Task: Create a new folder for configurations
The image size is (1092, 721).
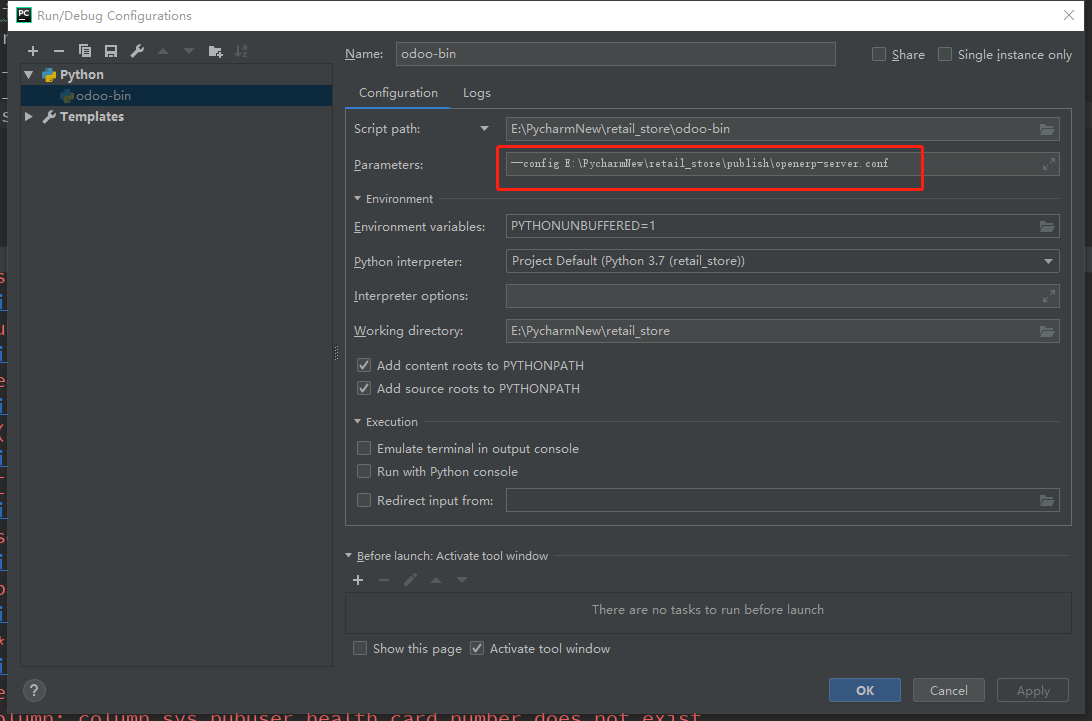Action: click(x=215, y=51)
